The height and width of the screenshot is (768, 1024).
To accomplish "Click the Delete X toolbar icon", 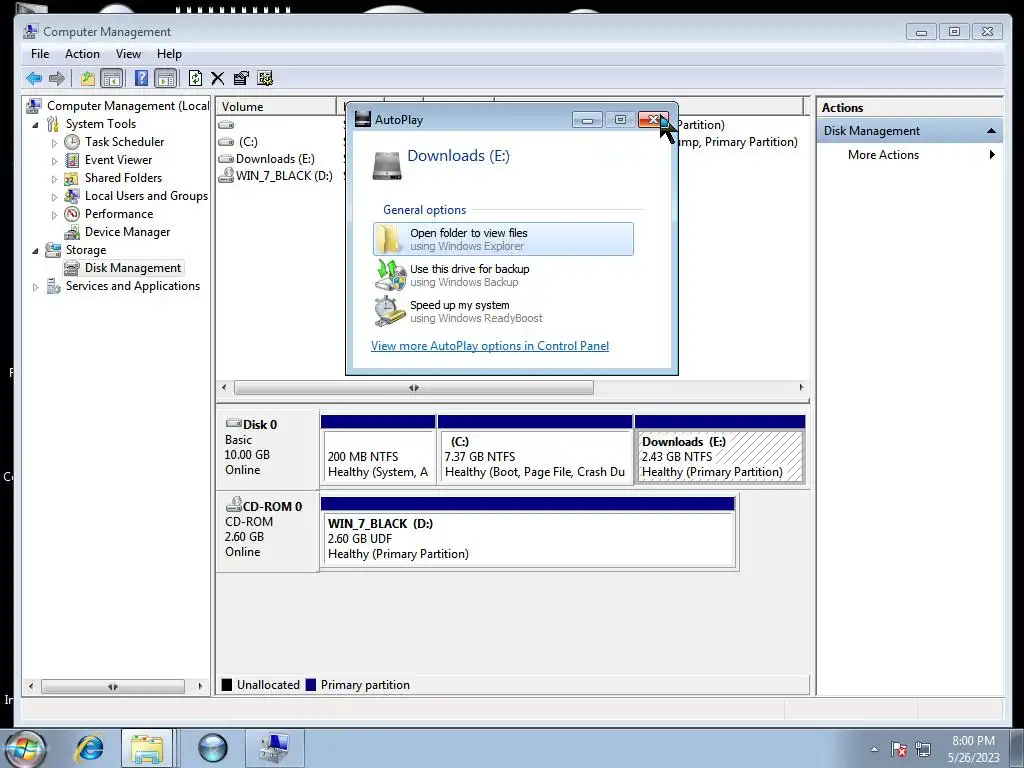I will tap(217, 78).
